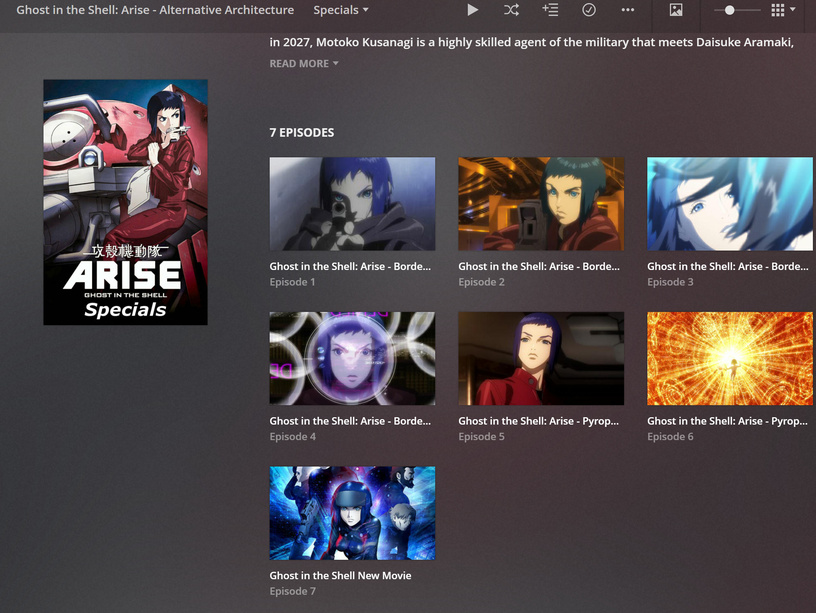The width and height of the screenshot is (816, 613).
Task: Click the 'Episode 5' label
Action: click(x=481, y=437)
